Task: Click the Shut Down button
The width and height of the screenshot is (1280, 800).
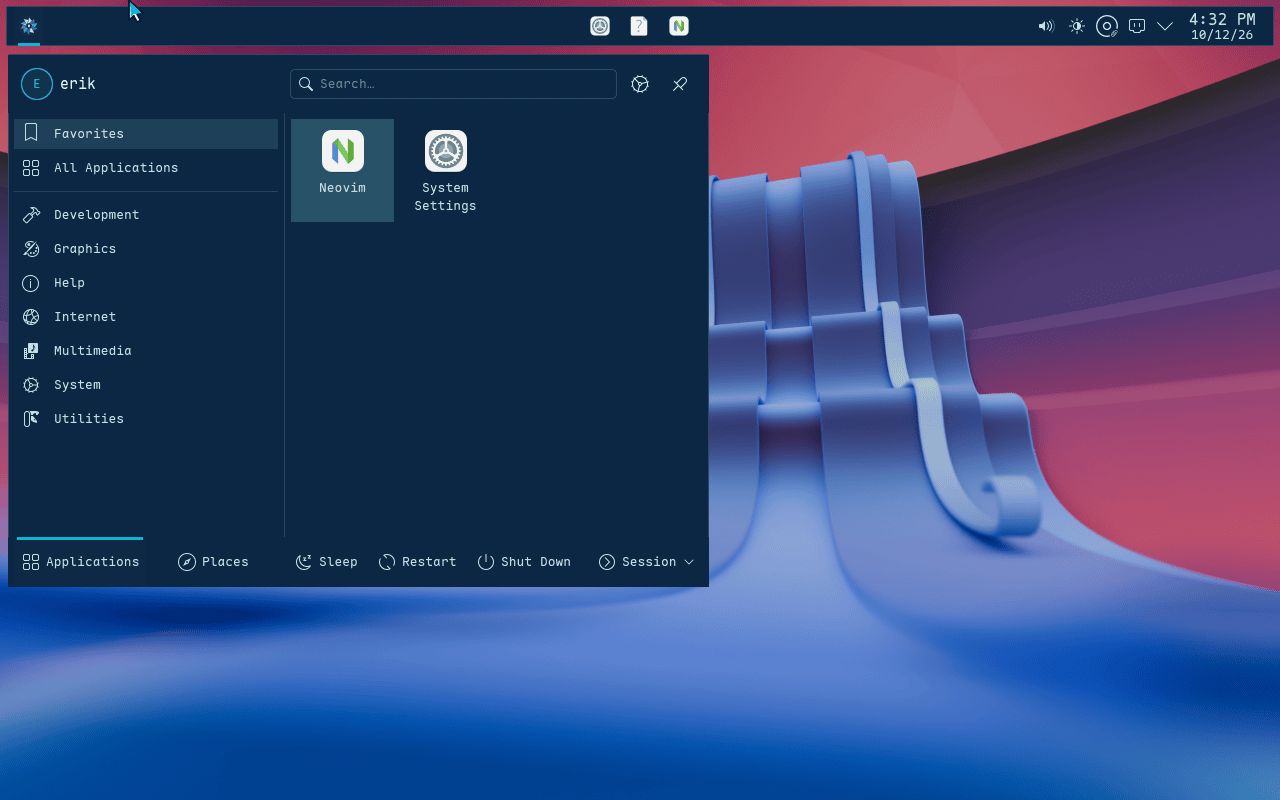Action: pyautogui.click(x=524, y=562)
